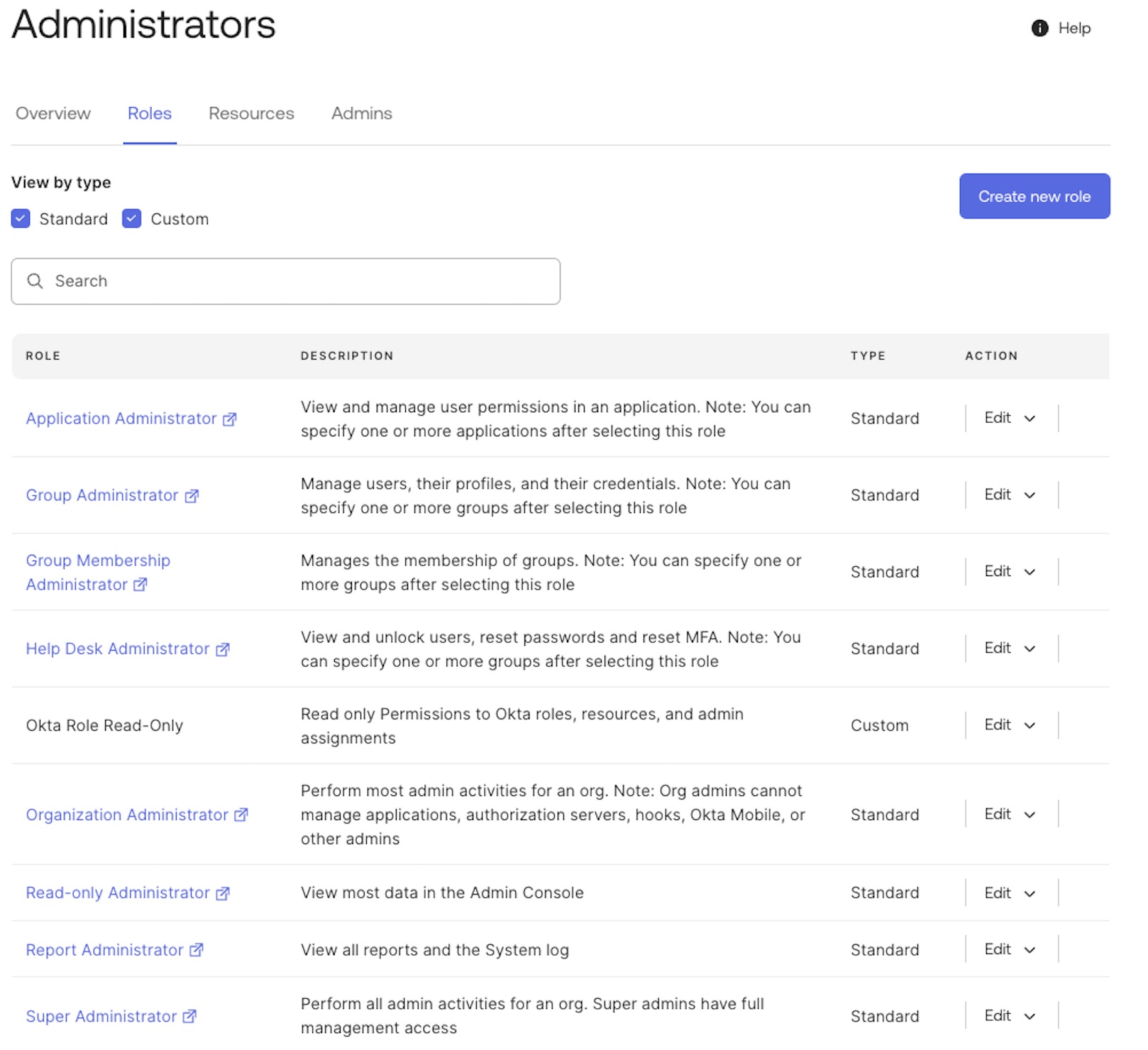Go to the Admins tab
Viewport: 1148px width, 1050px height.
click(x=361, y=114)
